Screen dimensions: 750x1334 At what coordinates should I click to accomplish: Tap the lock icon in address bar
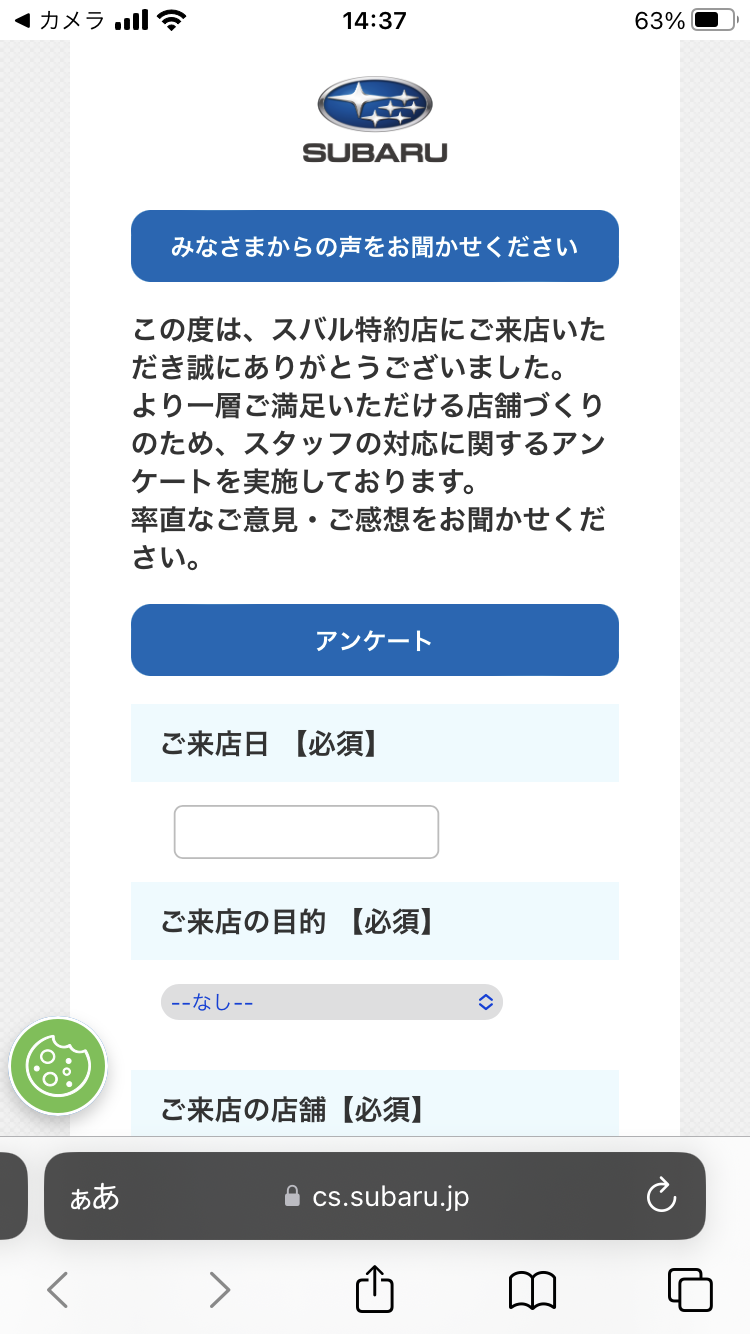(292, 1197)
